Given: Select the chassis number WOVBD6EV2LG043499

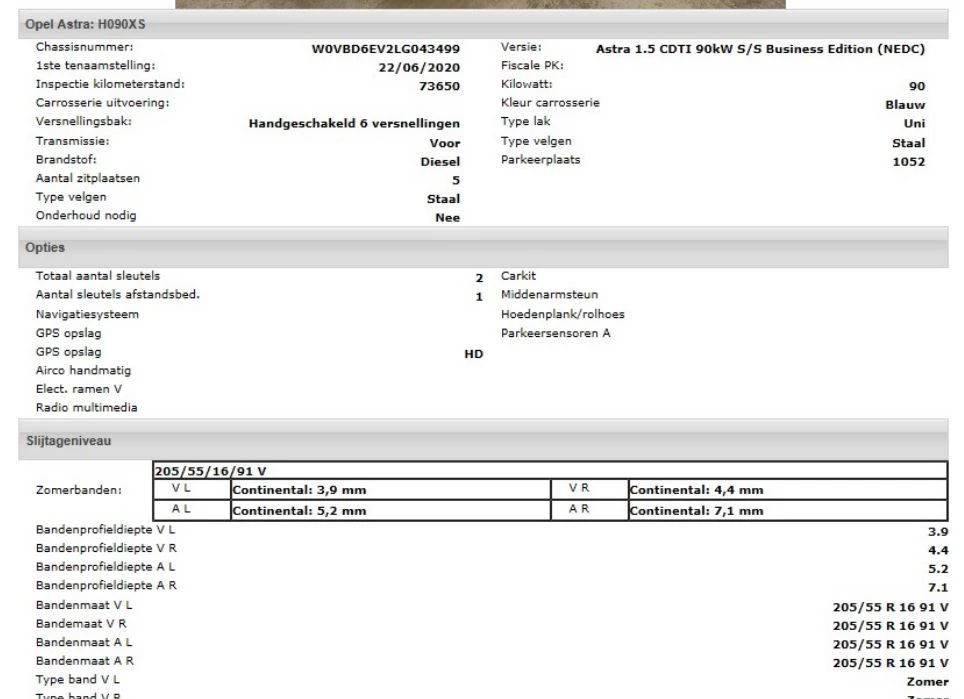Looking at the screenshot, I should point(387,46).
